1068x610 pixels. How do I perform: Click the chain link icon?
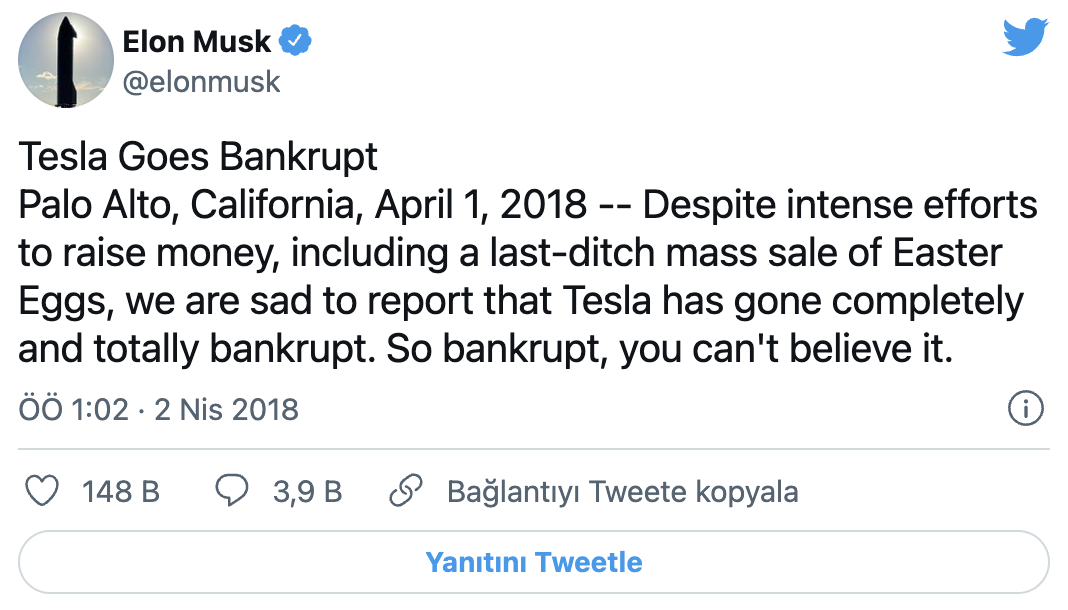click(x=403, y=491)
